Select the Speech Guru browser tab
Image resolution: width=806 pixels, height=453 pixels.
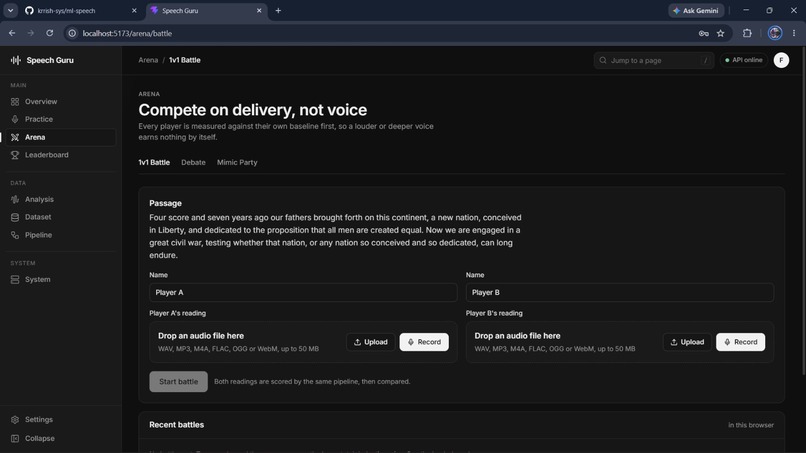(x=207, y=10)
